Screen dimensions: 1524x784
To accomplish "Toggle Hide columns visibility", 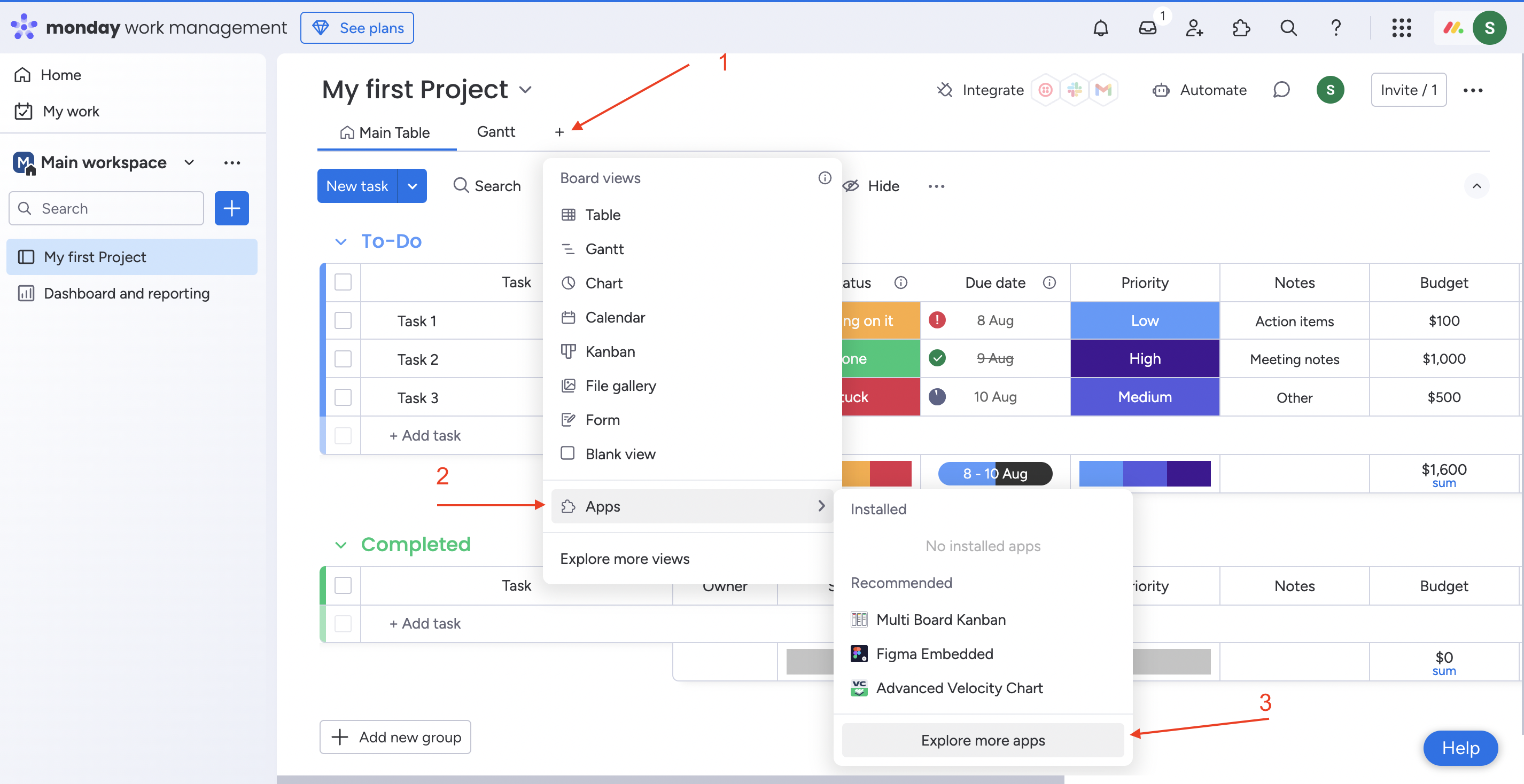I will (x=871, y=186).
